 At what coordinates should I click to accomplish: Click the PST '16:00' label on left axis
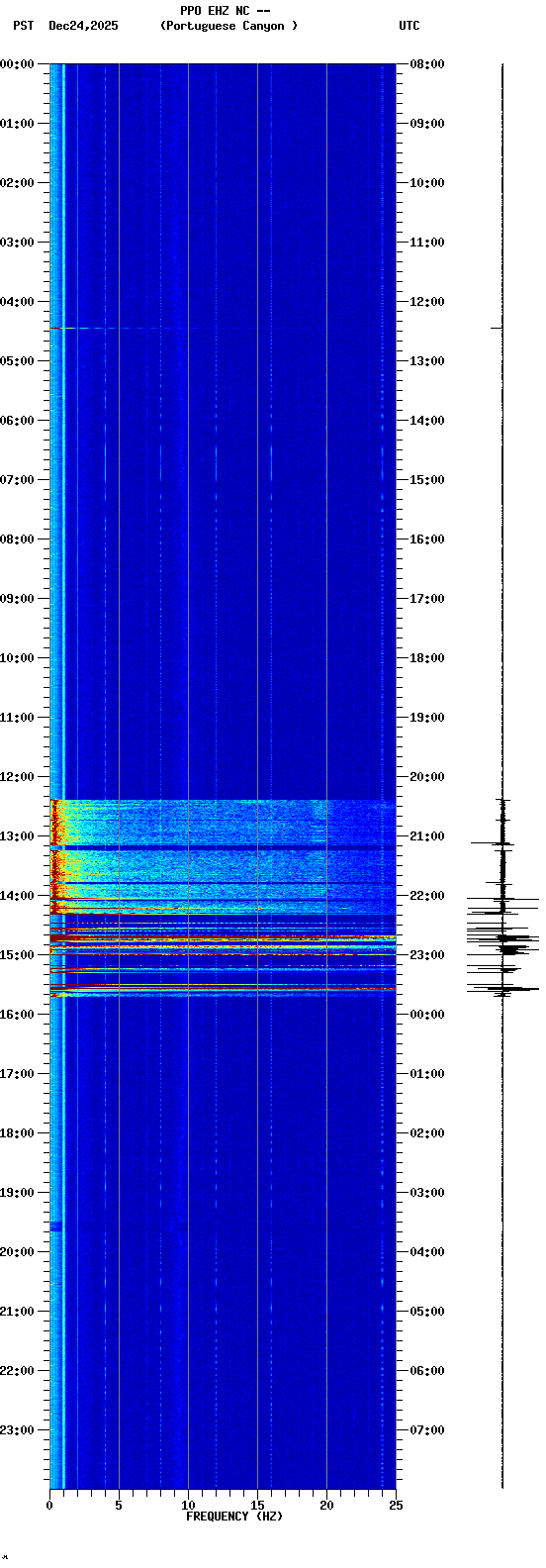(17, 1015)
